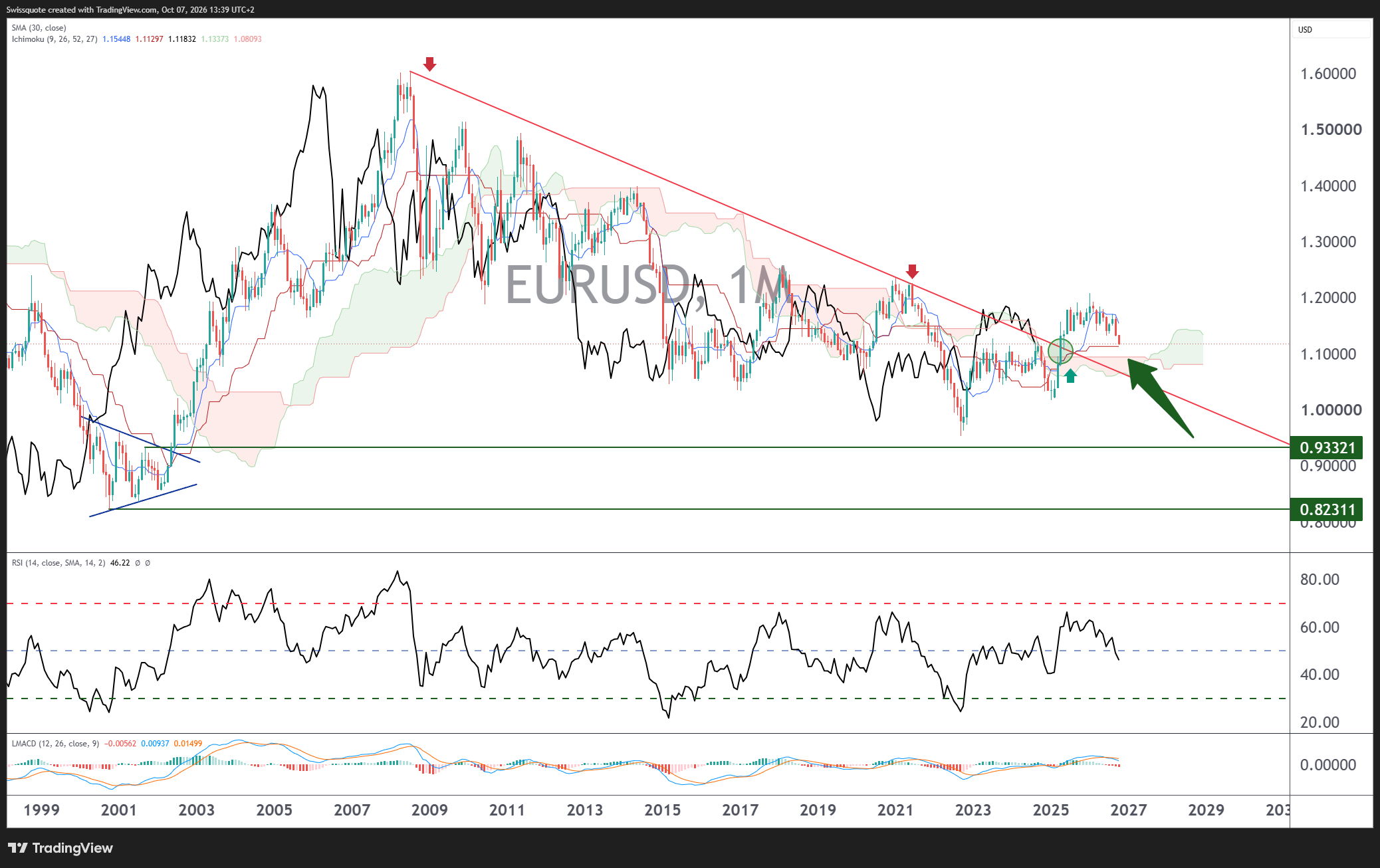This screenshot has width=1380, height=868.
Task: Click the 2025 label on time axis
Action: [x=1050, y=810]
